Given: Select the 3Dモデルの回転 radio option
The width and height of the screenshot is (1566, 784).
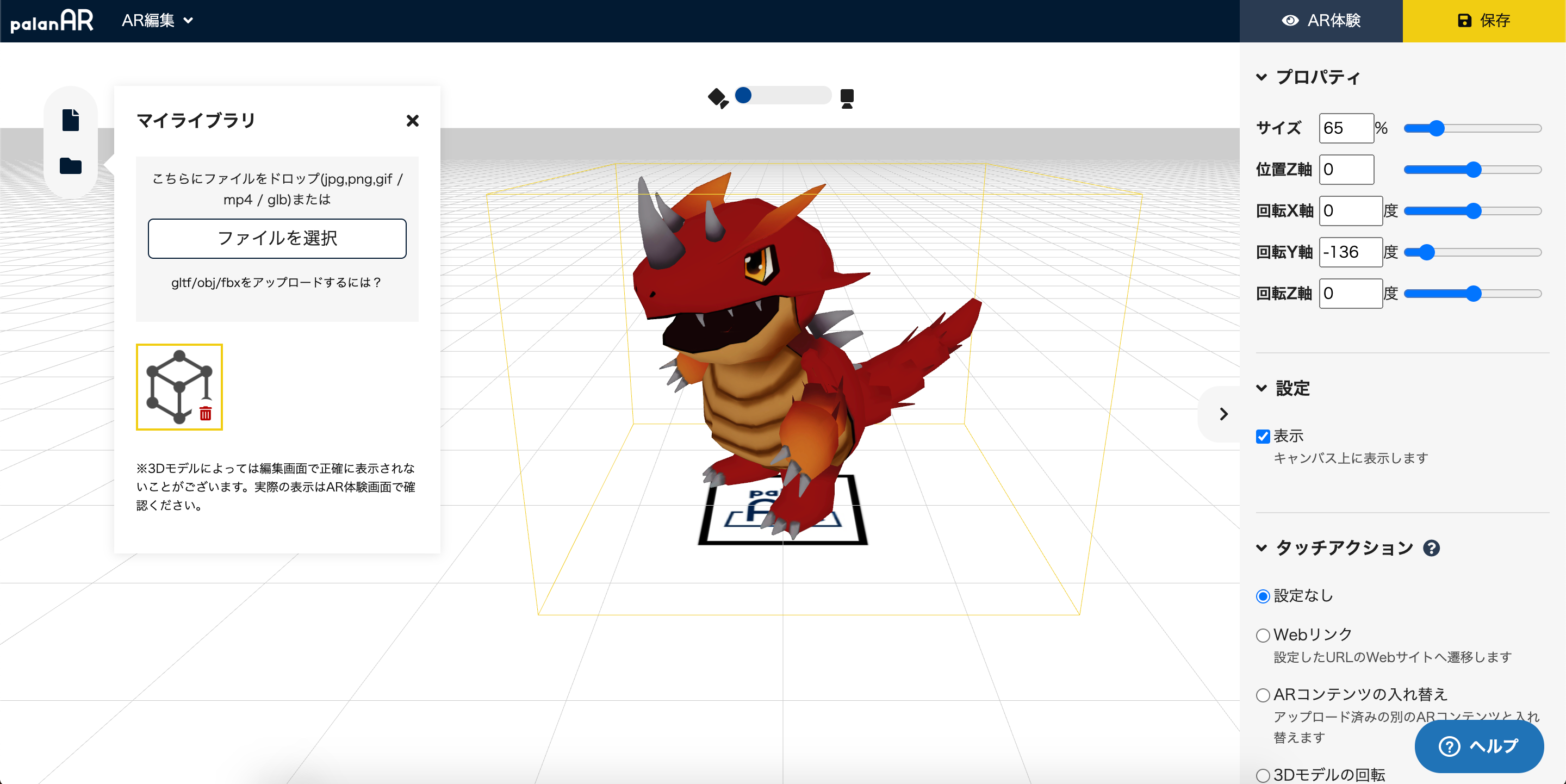Looking at the screenshot, I should (1263, 775).
